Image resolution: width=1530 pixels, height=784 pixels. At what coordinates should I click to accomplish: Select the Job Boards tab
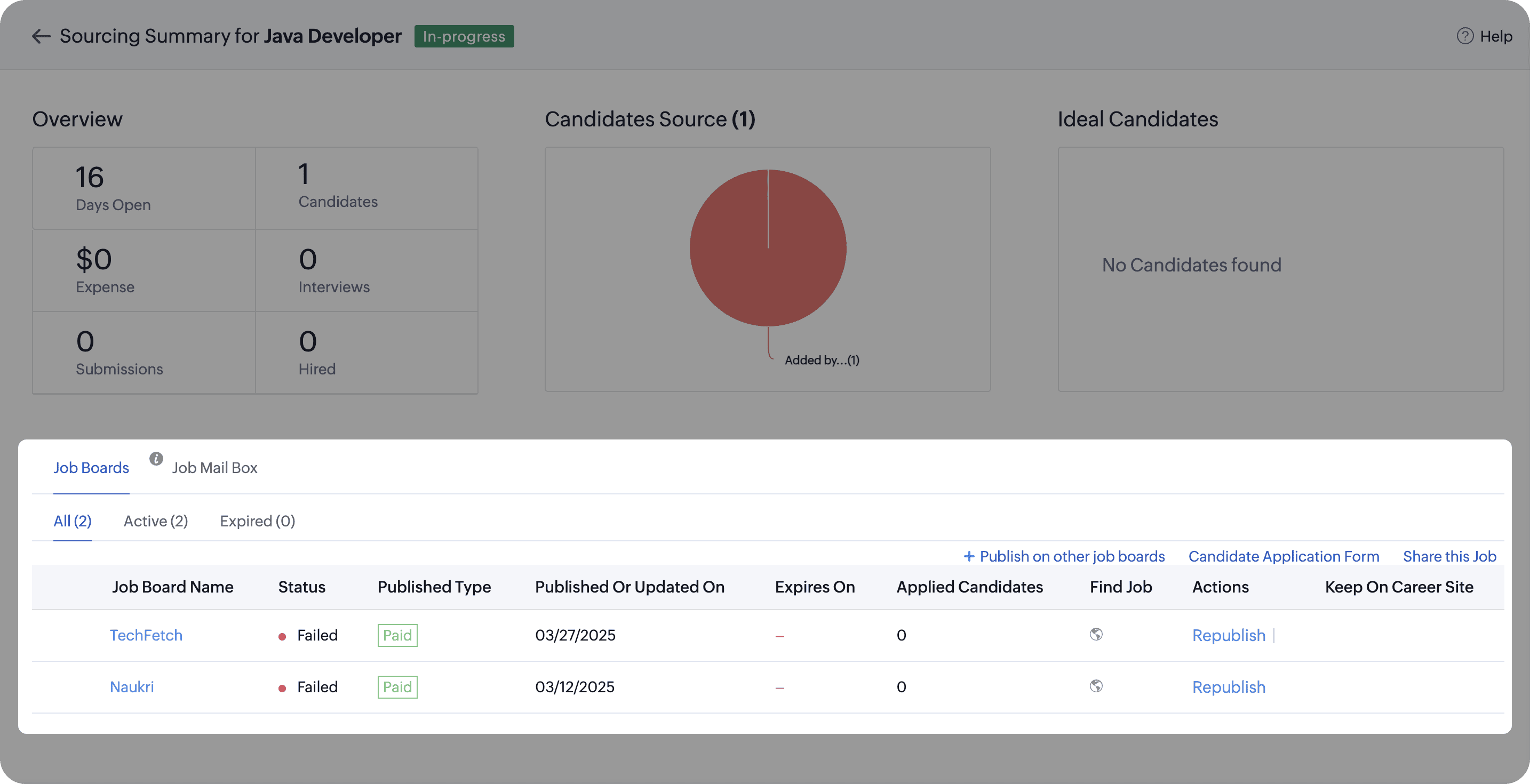coord(91,468)
